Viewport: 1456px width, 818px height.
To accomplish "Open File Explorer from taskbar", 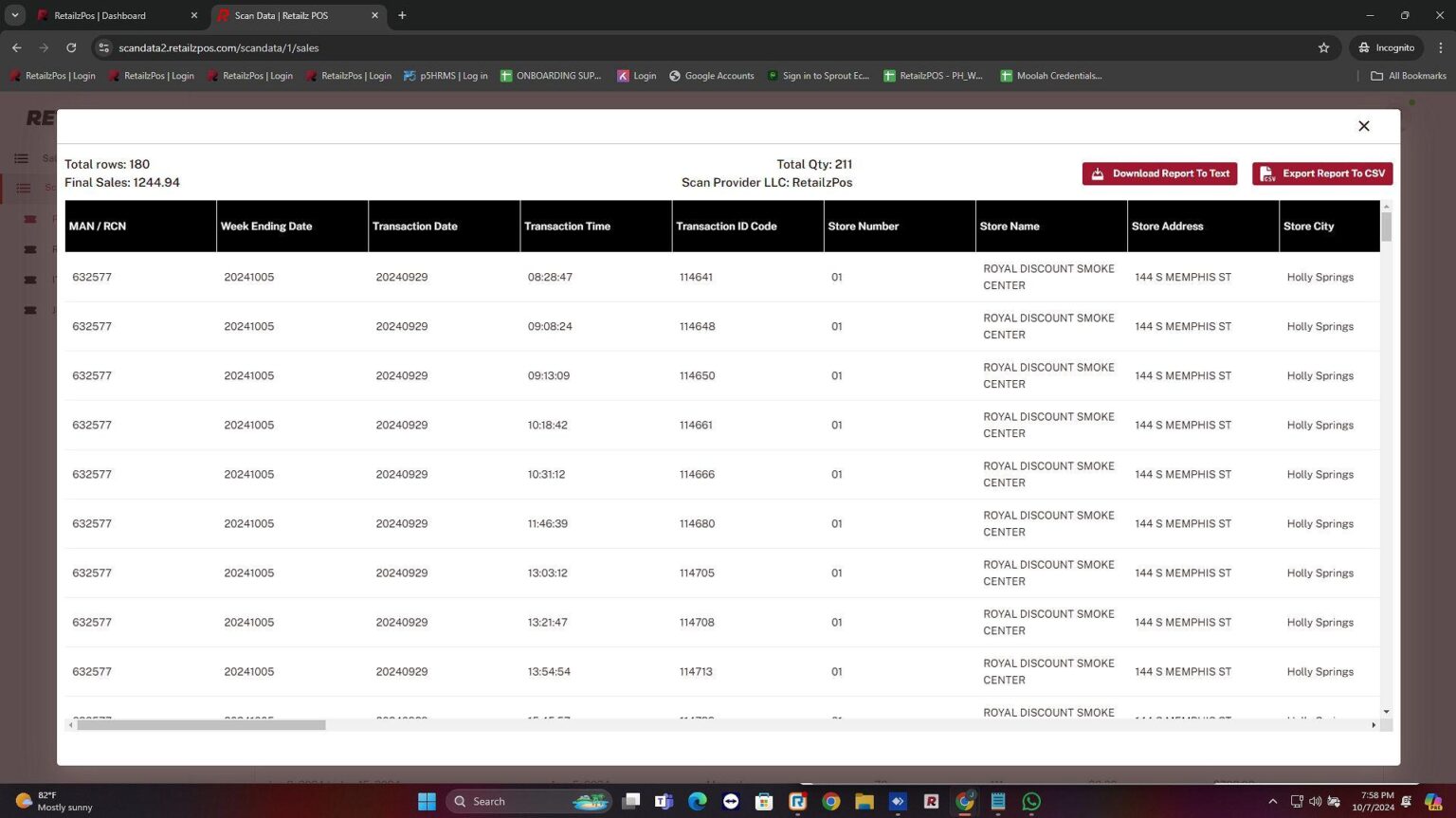I will click(x=864, y=802).
